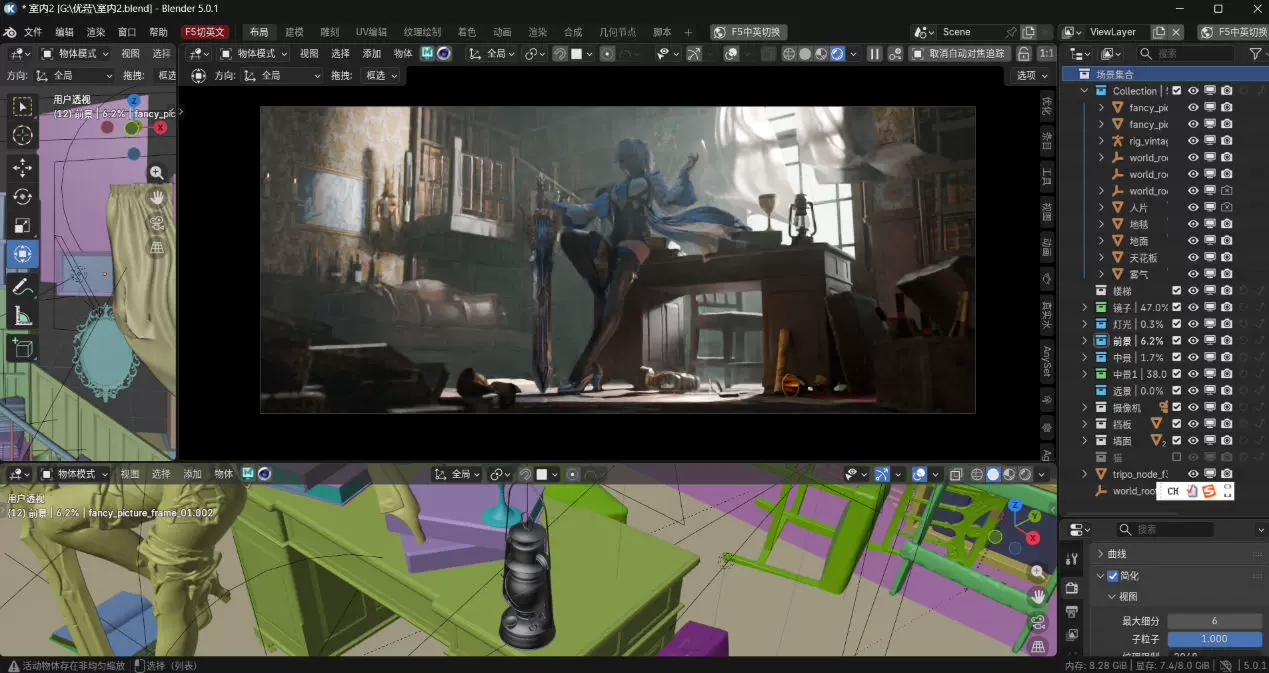Image resolution: width=1269 pixels, height=673 pixels.
Task: Hide the 灯光 collection in viewport
Action: [x=1193, y=324]
